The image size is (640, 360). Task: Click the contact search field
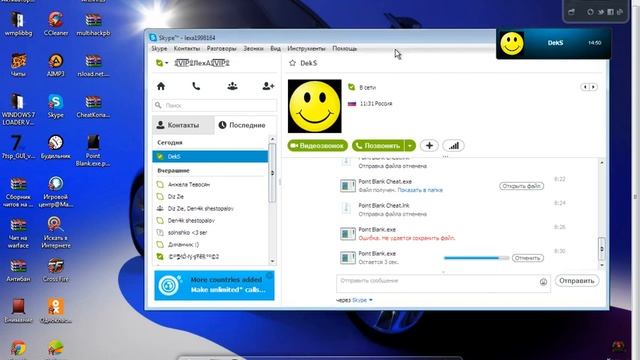tap(215, 105)
